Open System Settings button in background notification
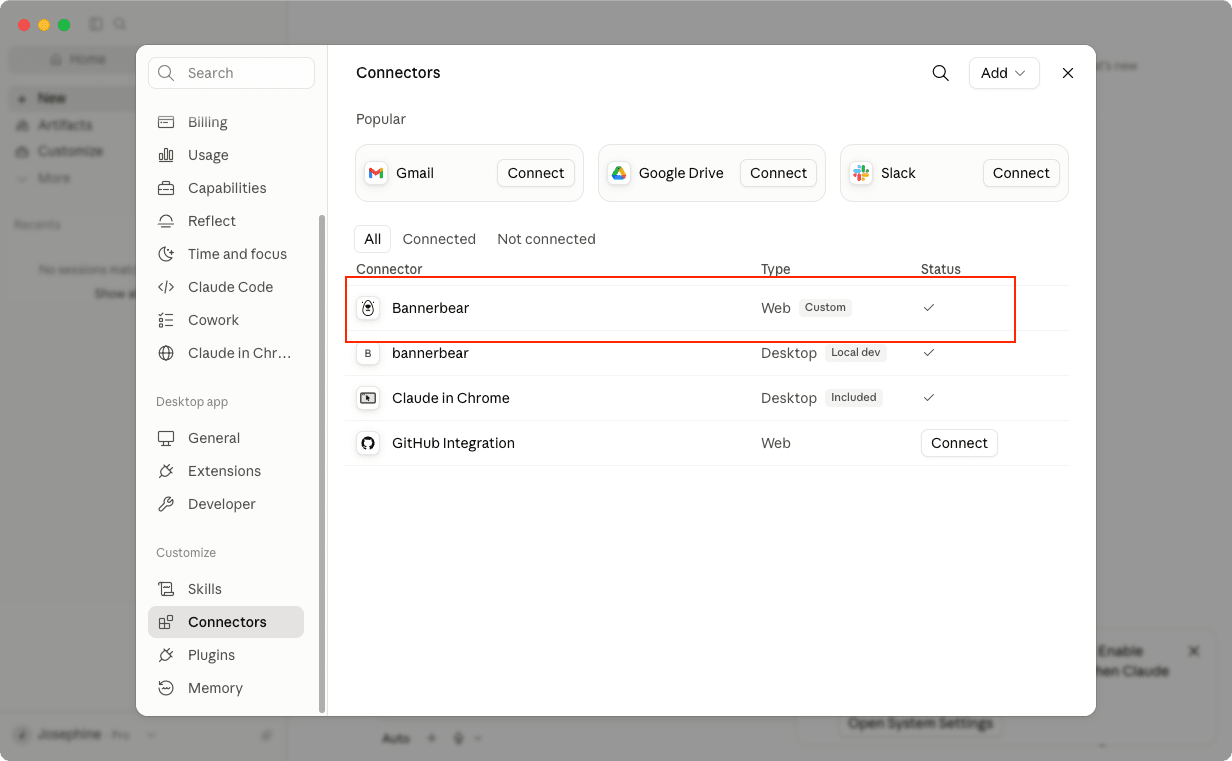This screenshot has height=761, width=1232. click(920, 723)
